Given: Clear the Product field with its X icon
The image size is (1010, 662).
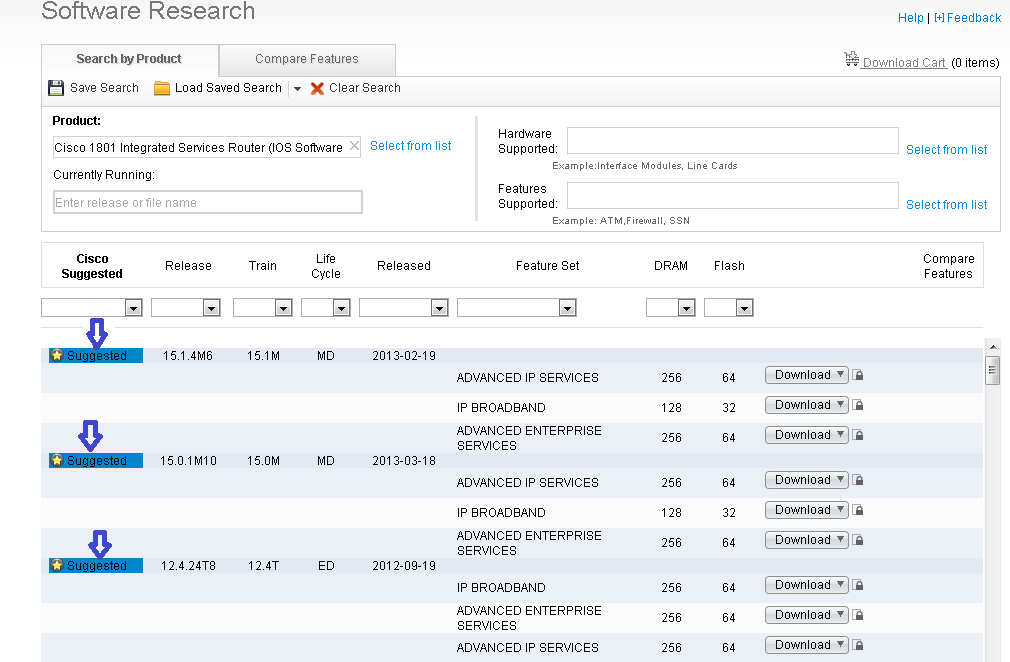Looking at the screenshot, I should [x=354, y=146].
